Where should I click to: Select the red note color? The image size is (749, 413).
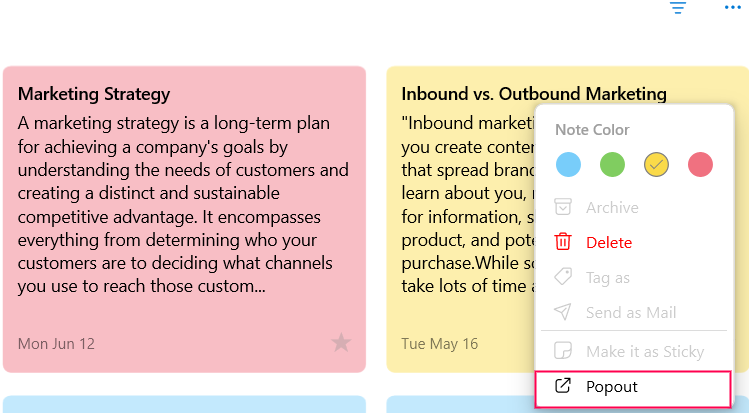click(700, 165)
